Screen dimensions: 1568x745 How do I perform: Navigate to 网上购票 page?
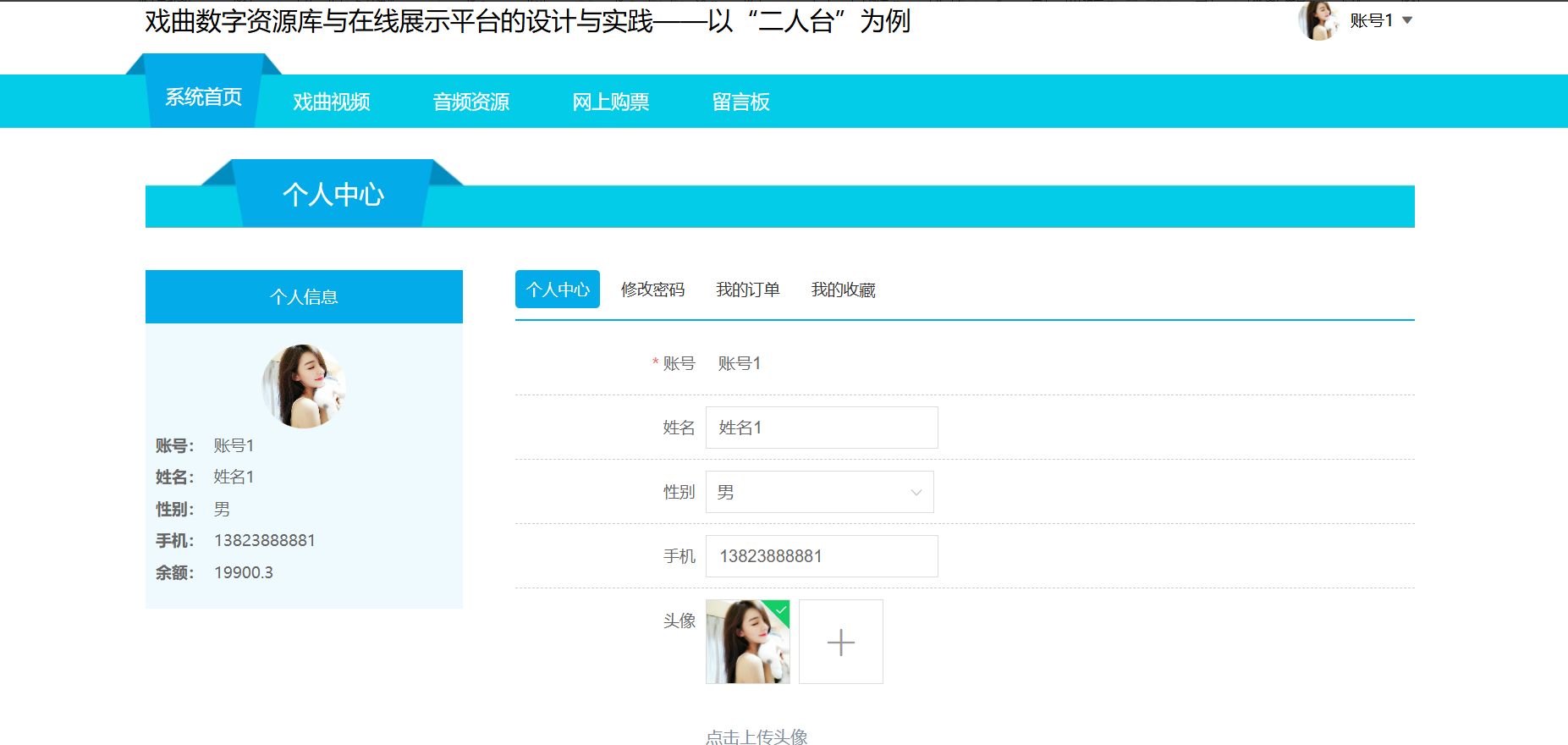pyautogui.click(x=611, y=102)
